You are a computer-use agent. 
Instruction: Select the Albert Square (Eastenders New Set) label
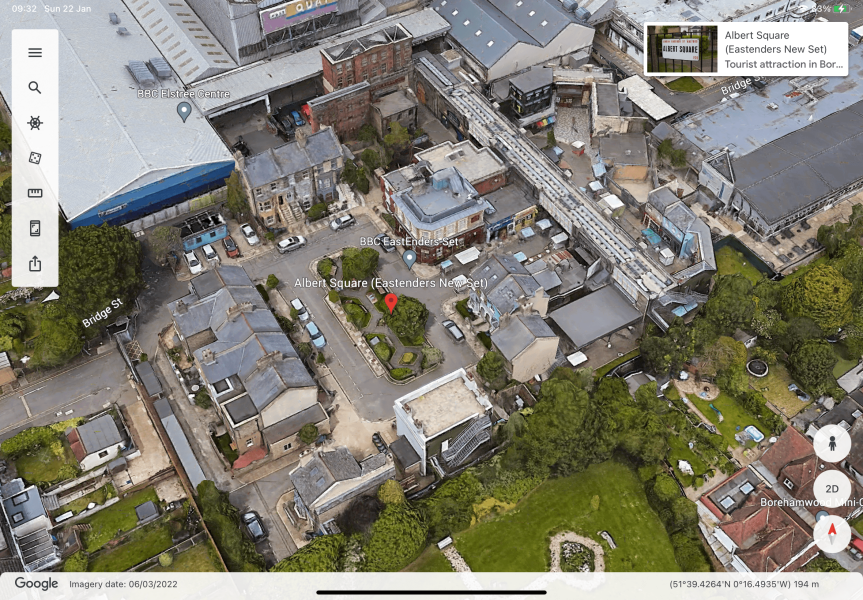tap(391, 283)
